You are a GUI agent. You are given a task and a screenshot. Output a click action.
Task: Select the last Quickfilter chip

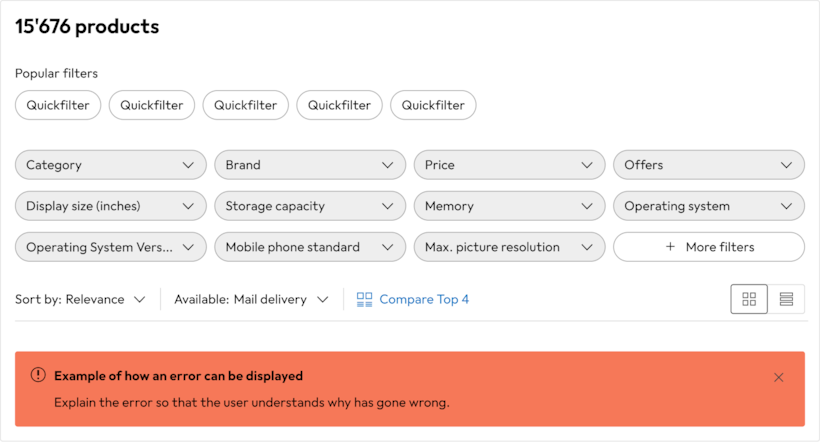[433, 105]
